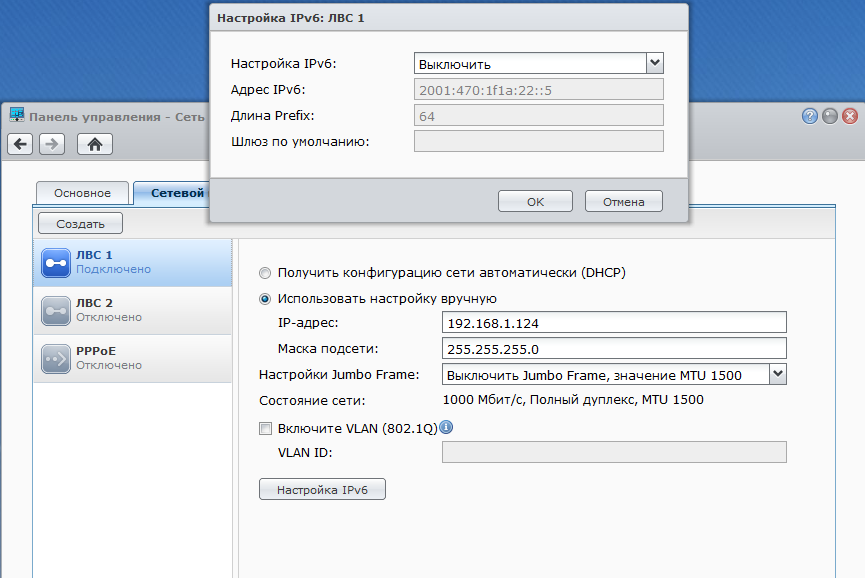This screenshot has width=865, height=578.
Task: Open help question mark icon
Action: [x=809, y=116]
